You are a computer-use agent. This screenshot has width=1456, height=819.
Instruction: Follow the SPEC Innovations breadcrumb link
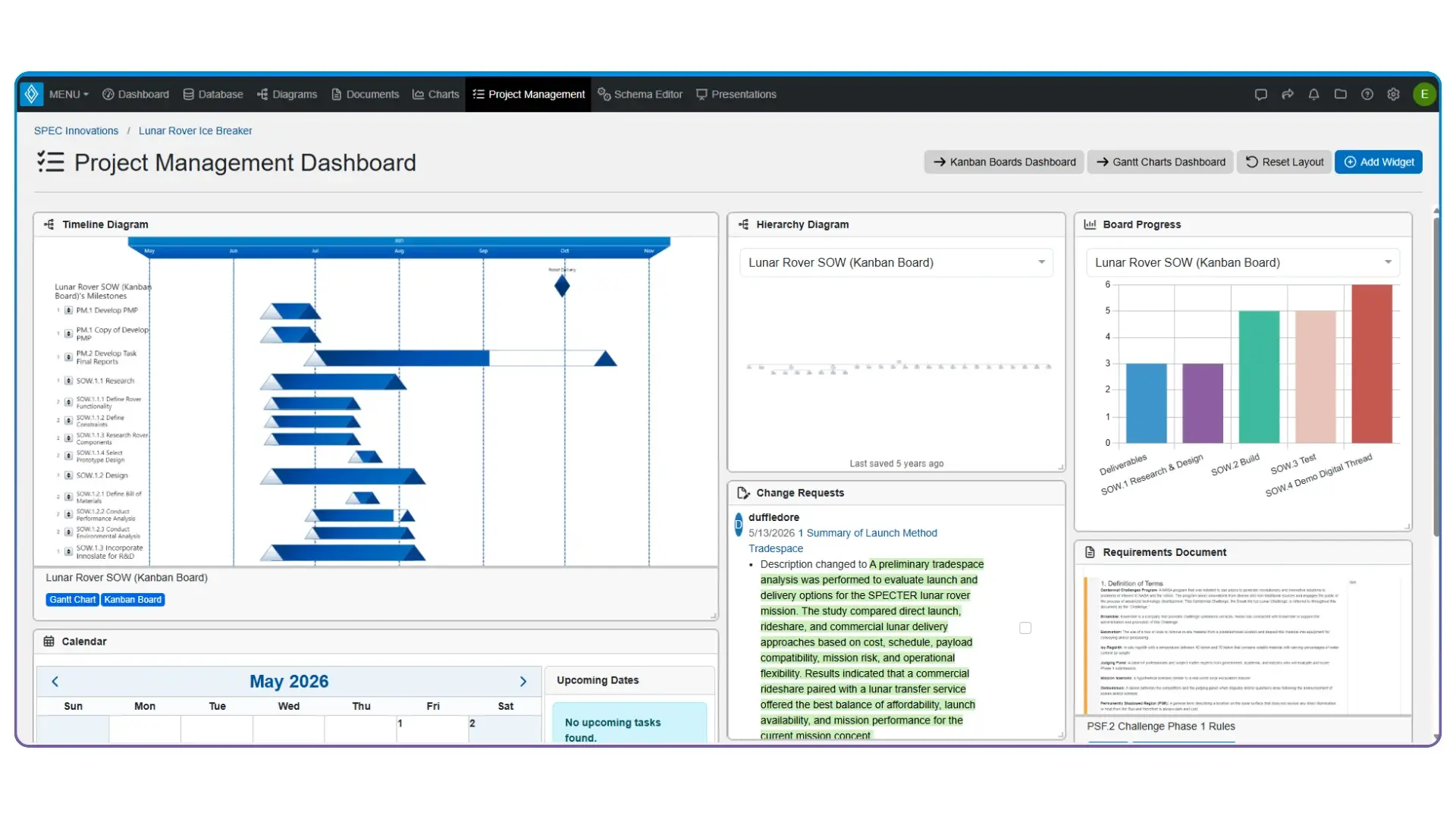point(76,130)
